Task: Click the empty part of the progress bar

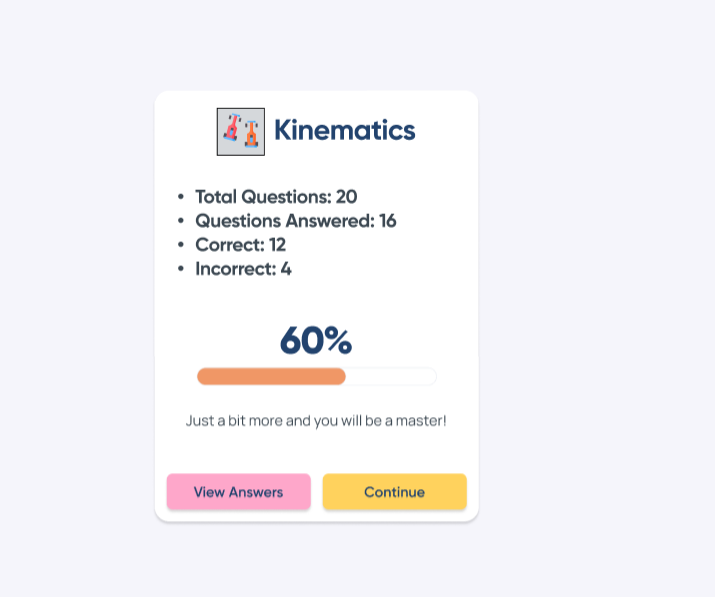Action: coord(391,376)
